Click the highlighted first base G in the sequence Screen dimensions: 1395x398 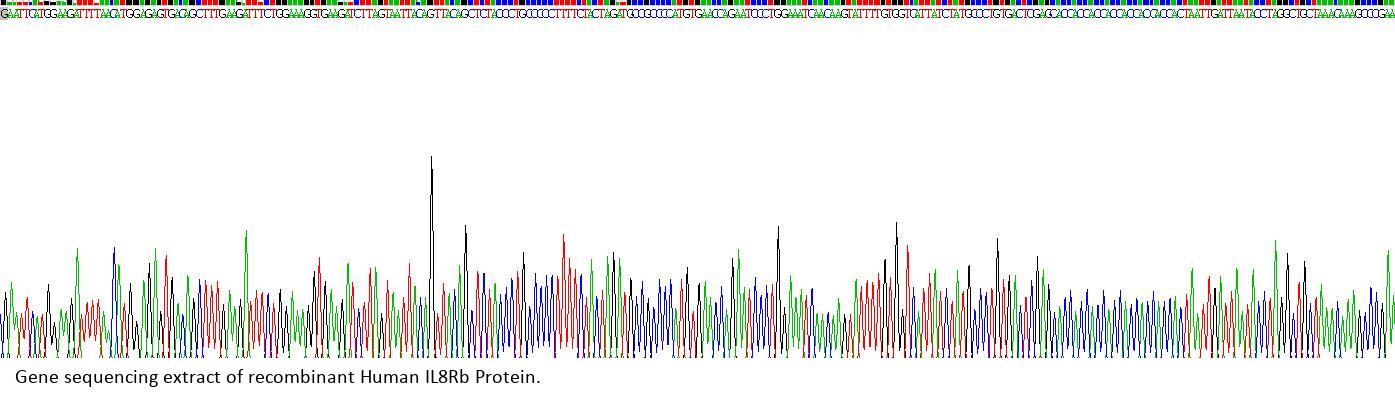4,14
